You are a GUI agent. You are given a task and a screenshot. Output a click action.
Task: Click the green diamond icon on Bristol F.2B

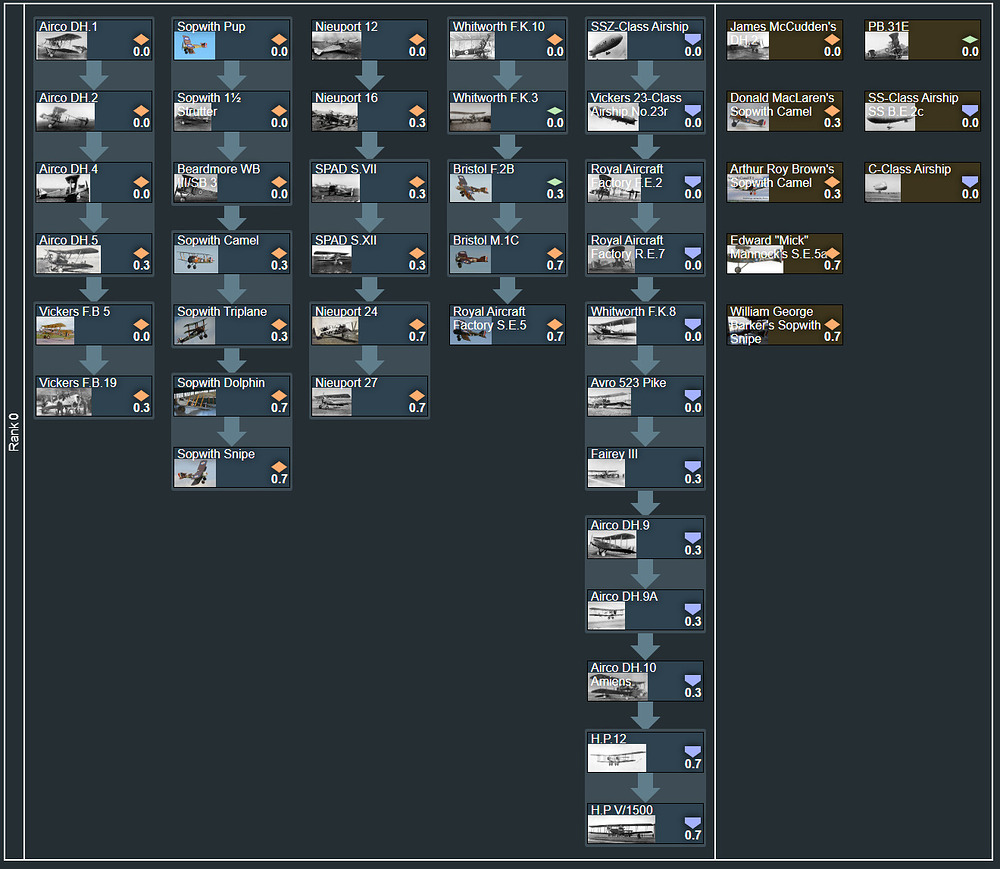(555, 182)
